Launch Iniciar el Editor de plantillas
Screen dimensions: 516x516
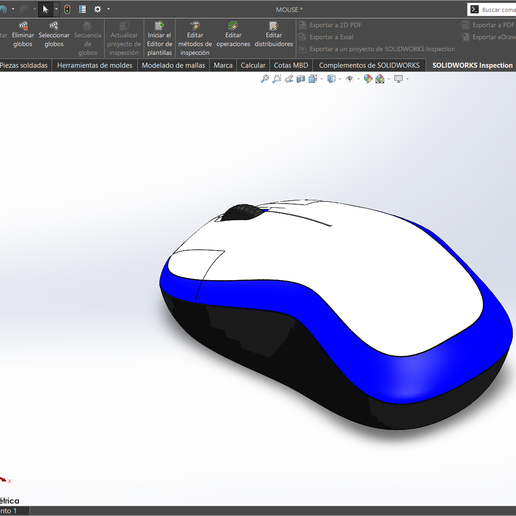click(x=160, y=39)
